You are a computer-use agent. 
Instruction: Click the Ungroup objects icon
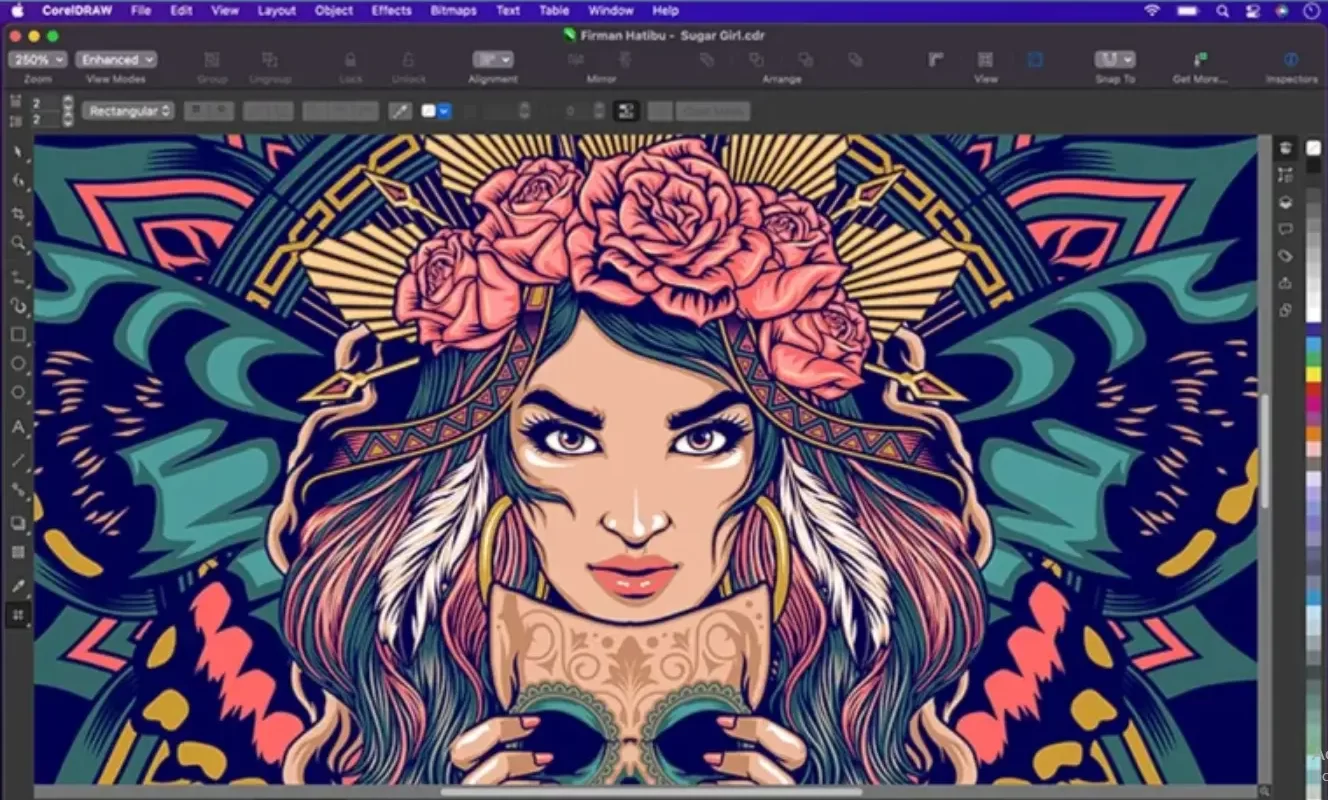[270, 60]
